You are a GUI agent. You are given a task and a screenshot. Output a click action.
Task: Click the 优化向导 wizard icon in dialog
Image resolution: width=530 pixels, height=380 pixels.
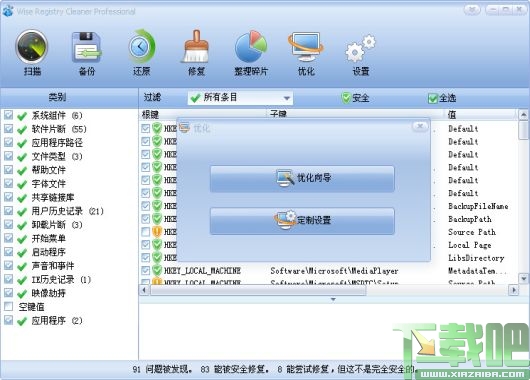pyautogui.click(x=286, y=178)
